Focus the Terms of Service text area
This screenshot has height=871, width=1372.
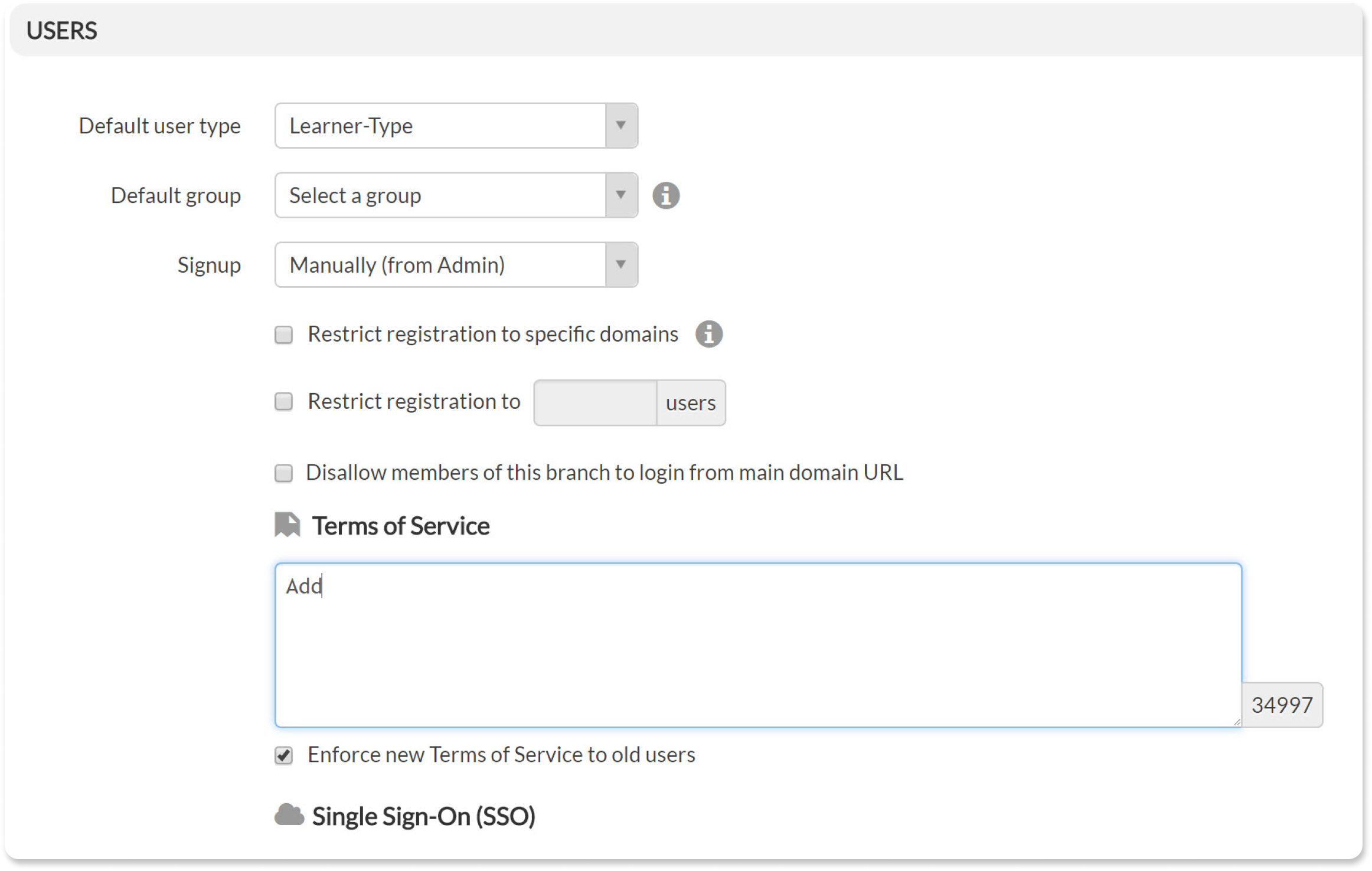(x=758, y=645)
